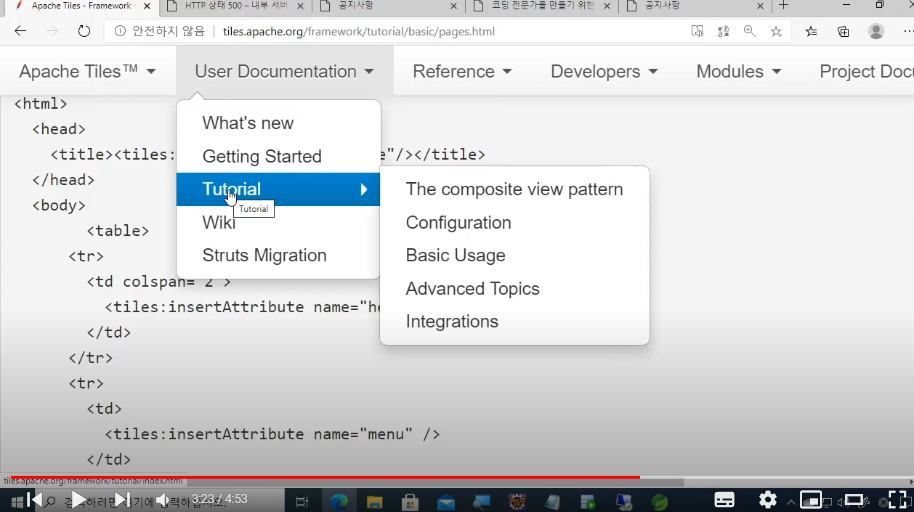This screenshot has width=914, height=512.
Task: Open the immersive reader read-aloud icon
Action: (x=697, y=31)
